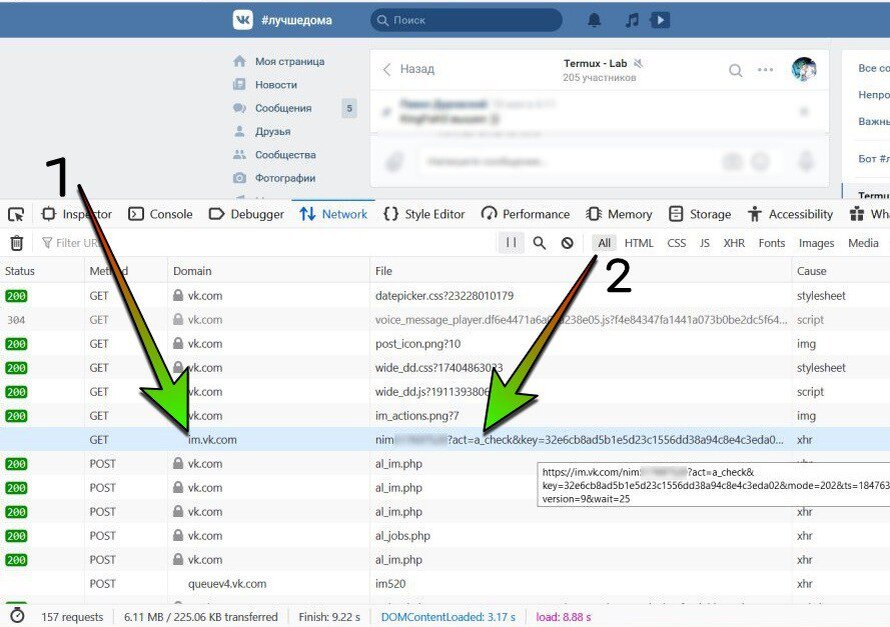Viewport: 890px width, 627px height.
Task: Click DOMContentLoaded: 3.17 s status text
Action: click(448, 617)
